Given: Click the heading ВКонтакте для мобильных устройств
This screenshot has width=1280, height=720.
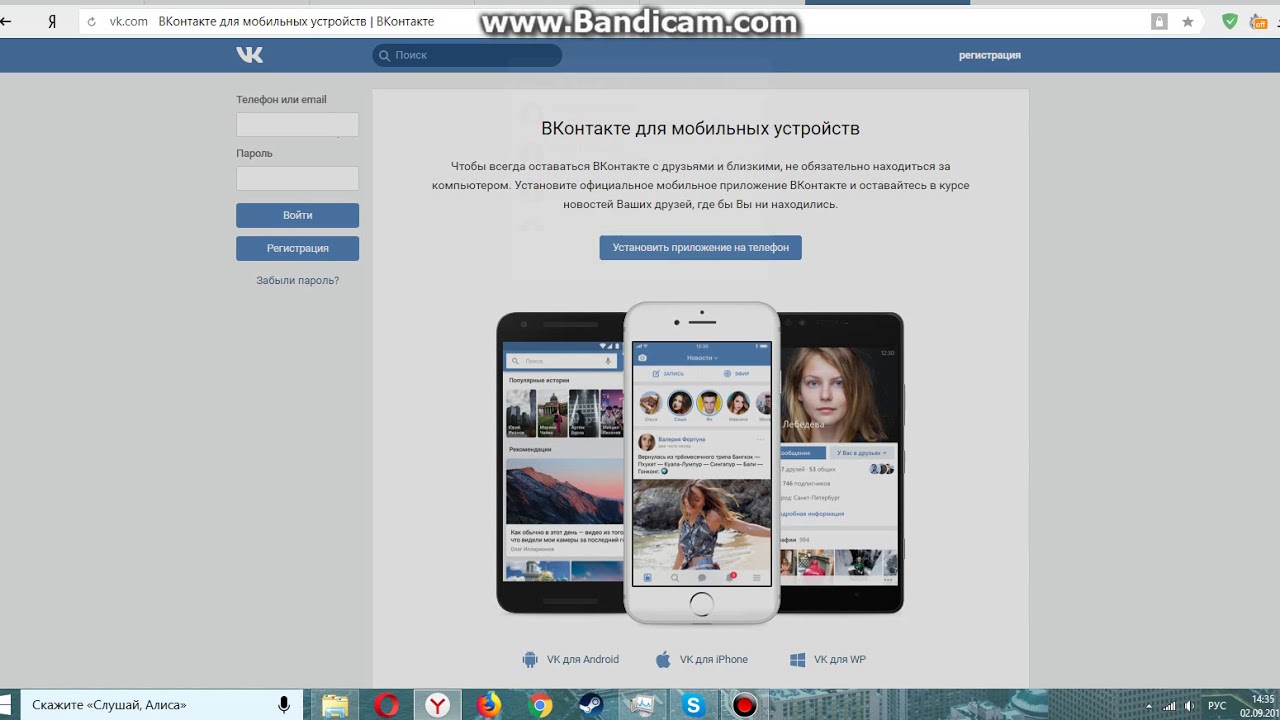Looking at the screenshot, I should [x=700, y=128].
